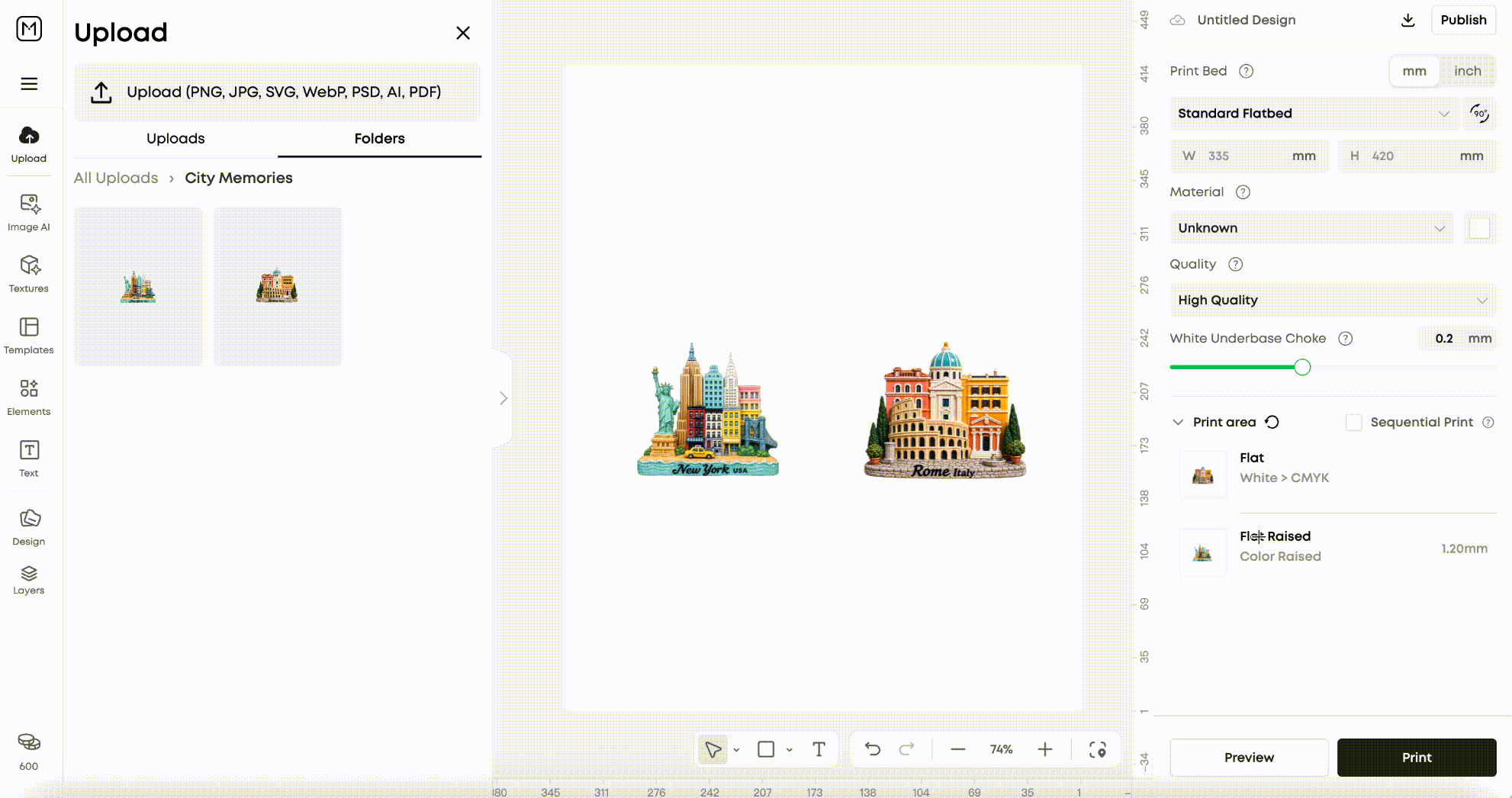Click the Preview button

pyautogui.click(x=1249, y=758)
